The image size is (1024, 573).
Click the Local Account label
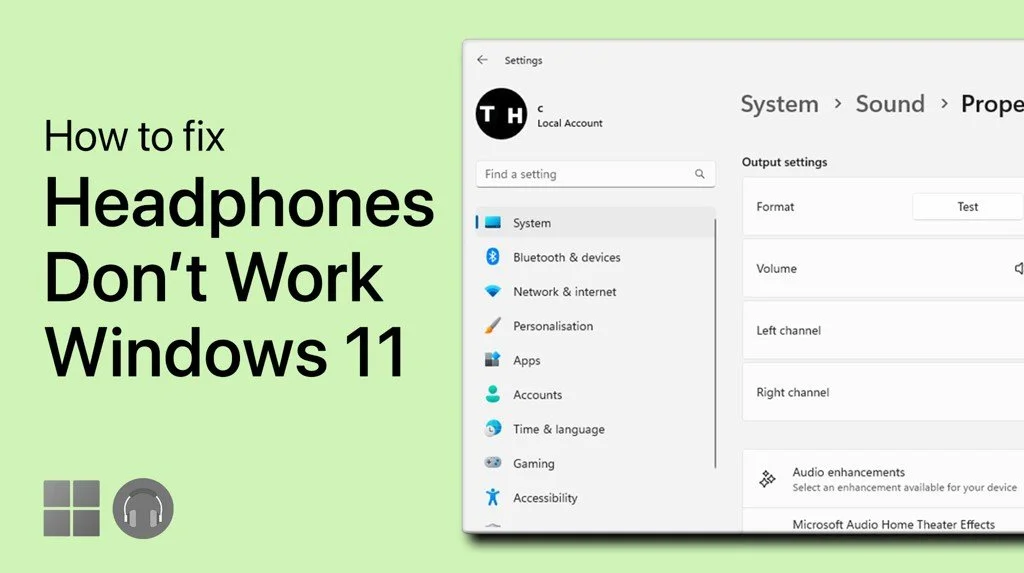pos(569,123)
